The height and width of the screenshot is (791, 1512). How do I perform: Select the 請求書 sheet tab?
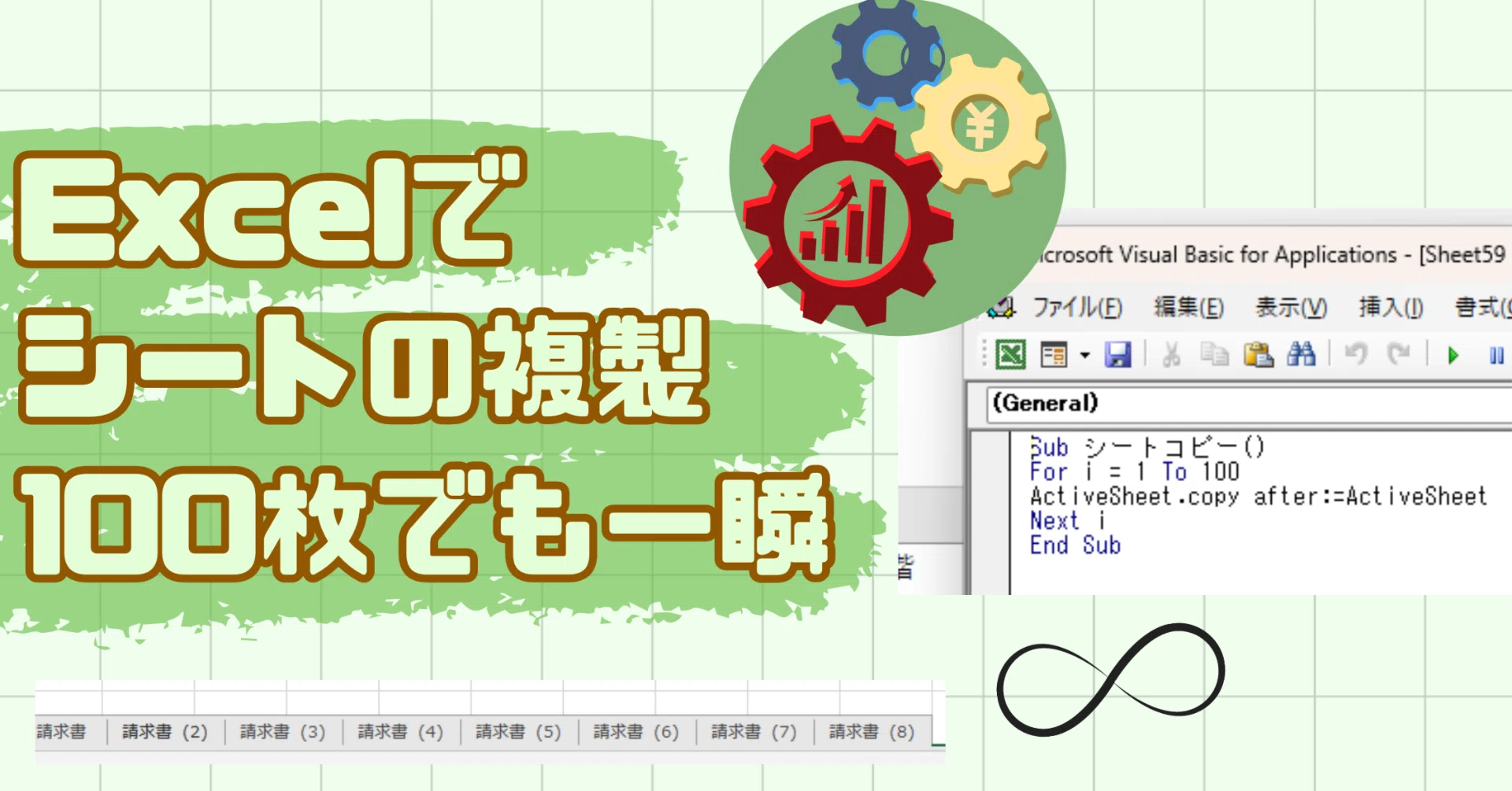[61, 732]
